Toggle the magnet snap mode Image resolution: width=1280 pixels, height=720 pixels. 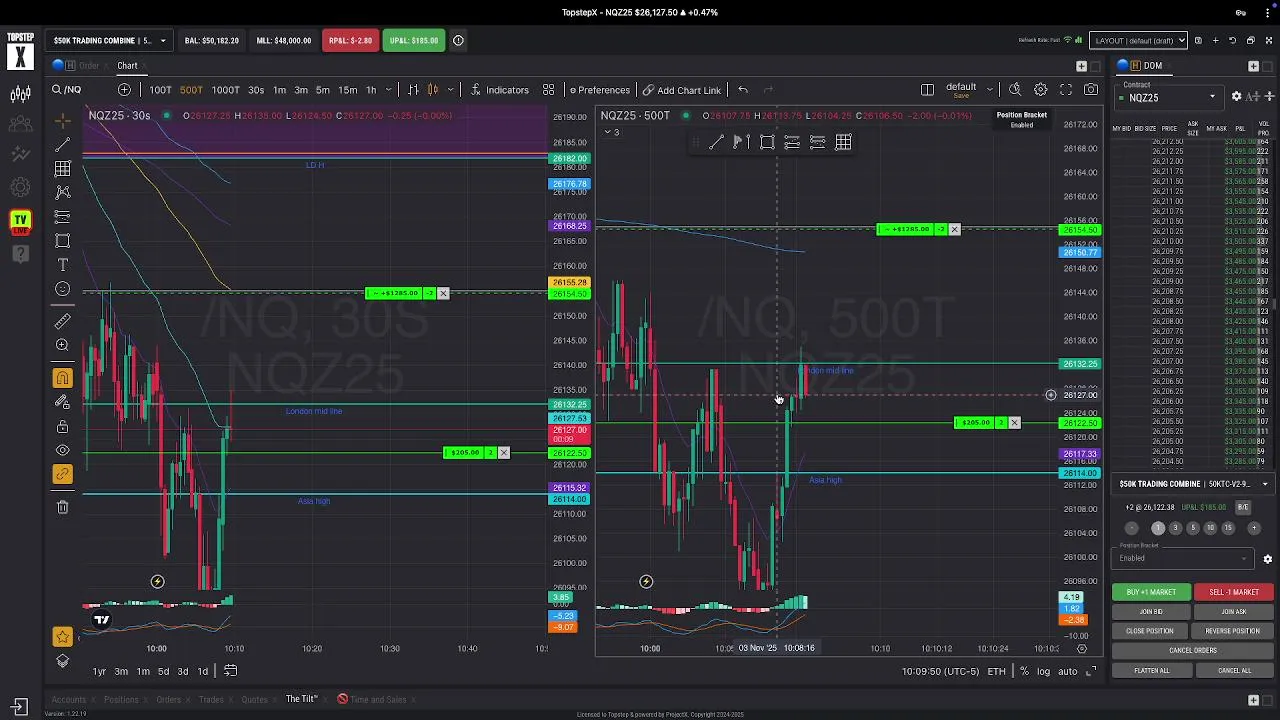pos(63,378)
